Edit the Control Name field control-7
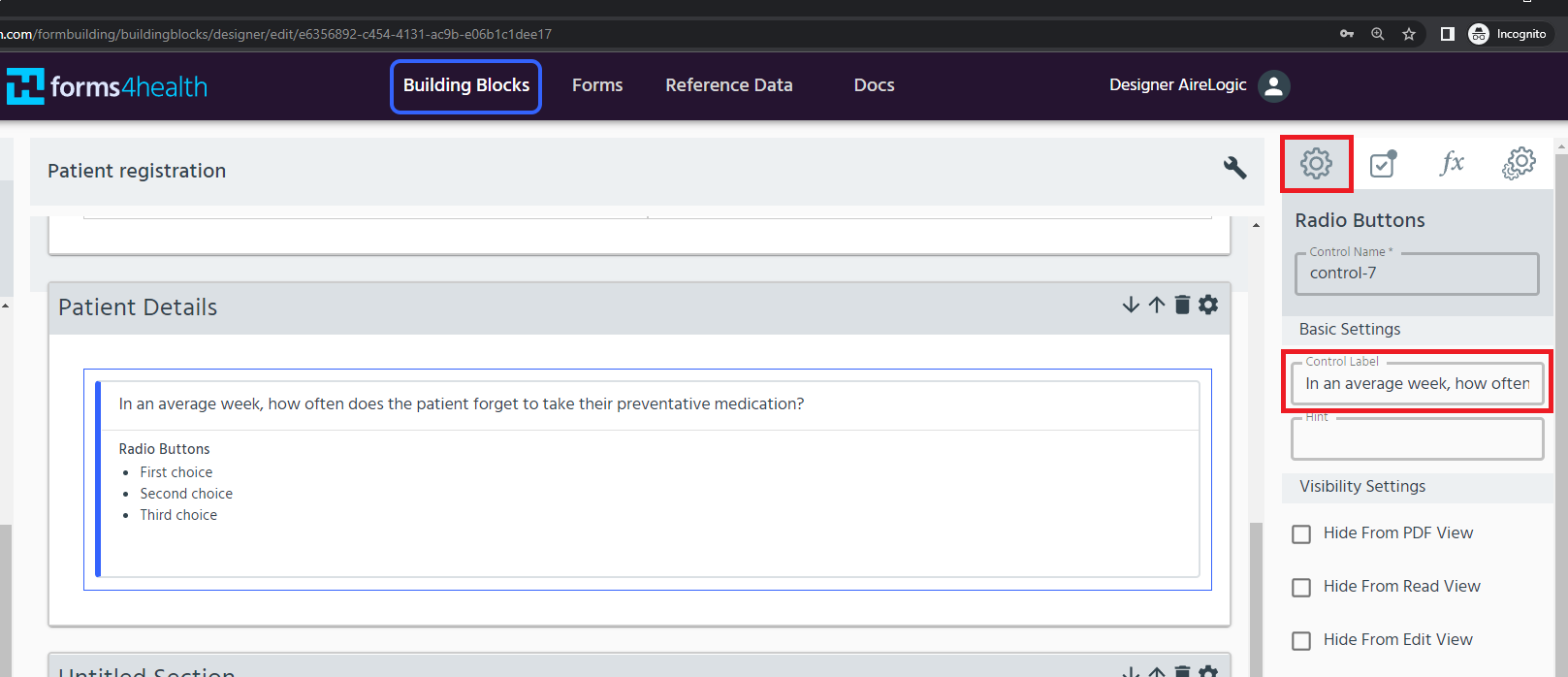The image size is (1568, 677). point(1417,274)
